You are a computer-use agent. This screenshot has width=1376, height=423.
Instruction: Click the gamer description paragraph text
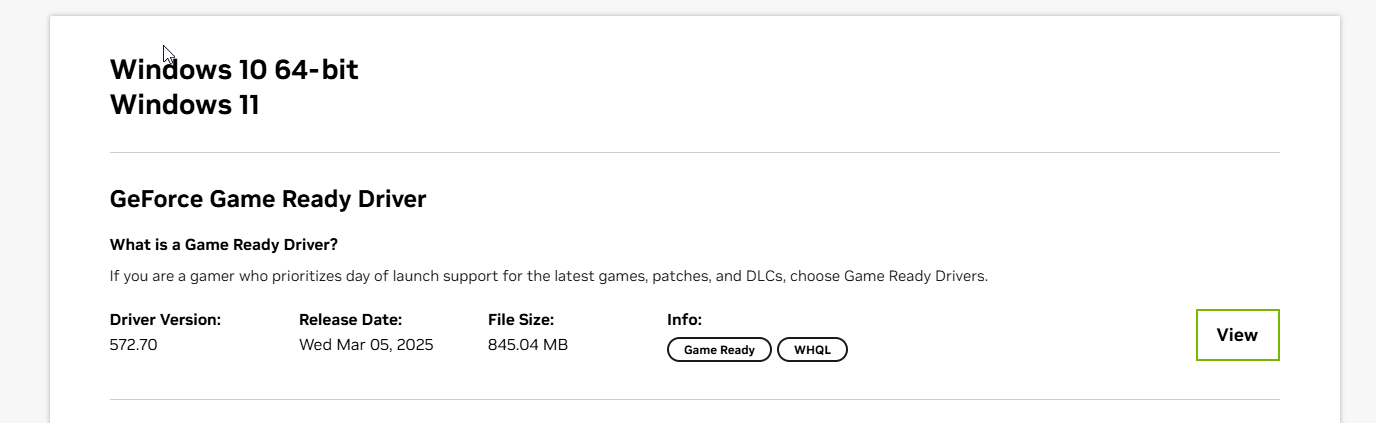(x=549, y=276)
